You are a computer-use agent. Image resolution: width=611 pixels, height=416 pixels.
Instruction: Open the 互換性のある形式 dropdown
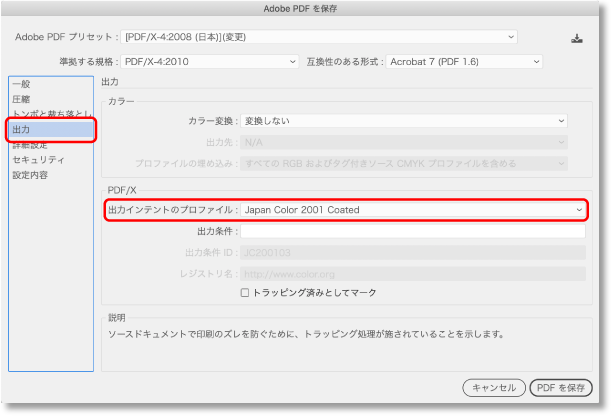pyautogui.click(x=464, y=62)
